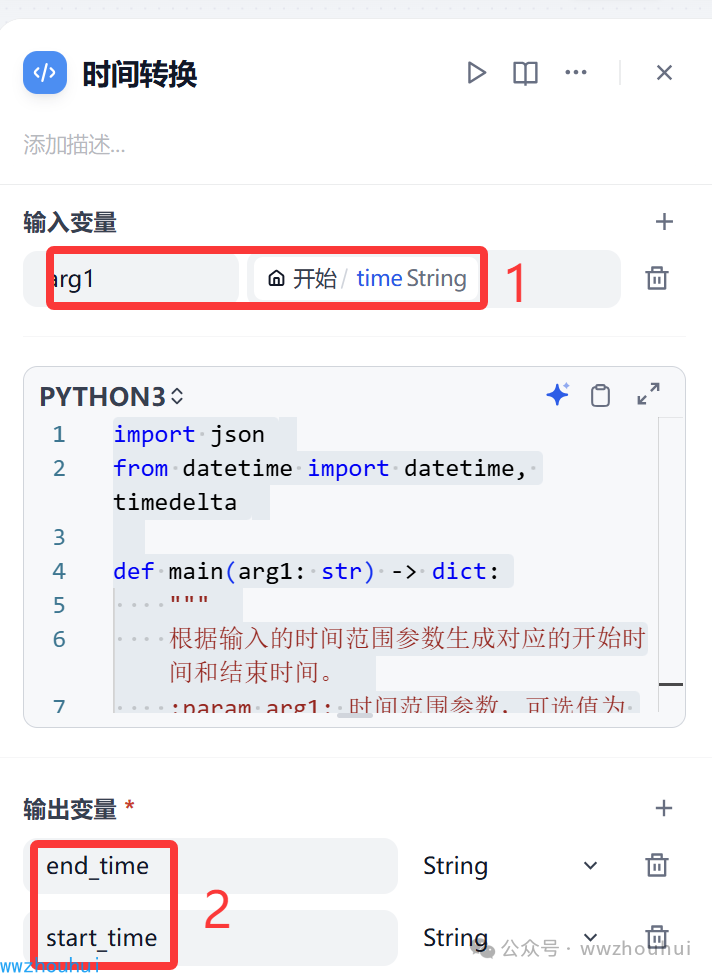Viewport: 712px width, 976px height.
Task: Generate code with the AI sparkle icon
Action: point(558,395)
